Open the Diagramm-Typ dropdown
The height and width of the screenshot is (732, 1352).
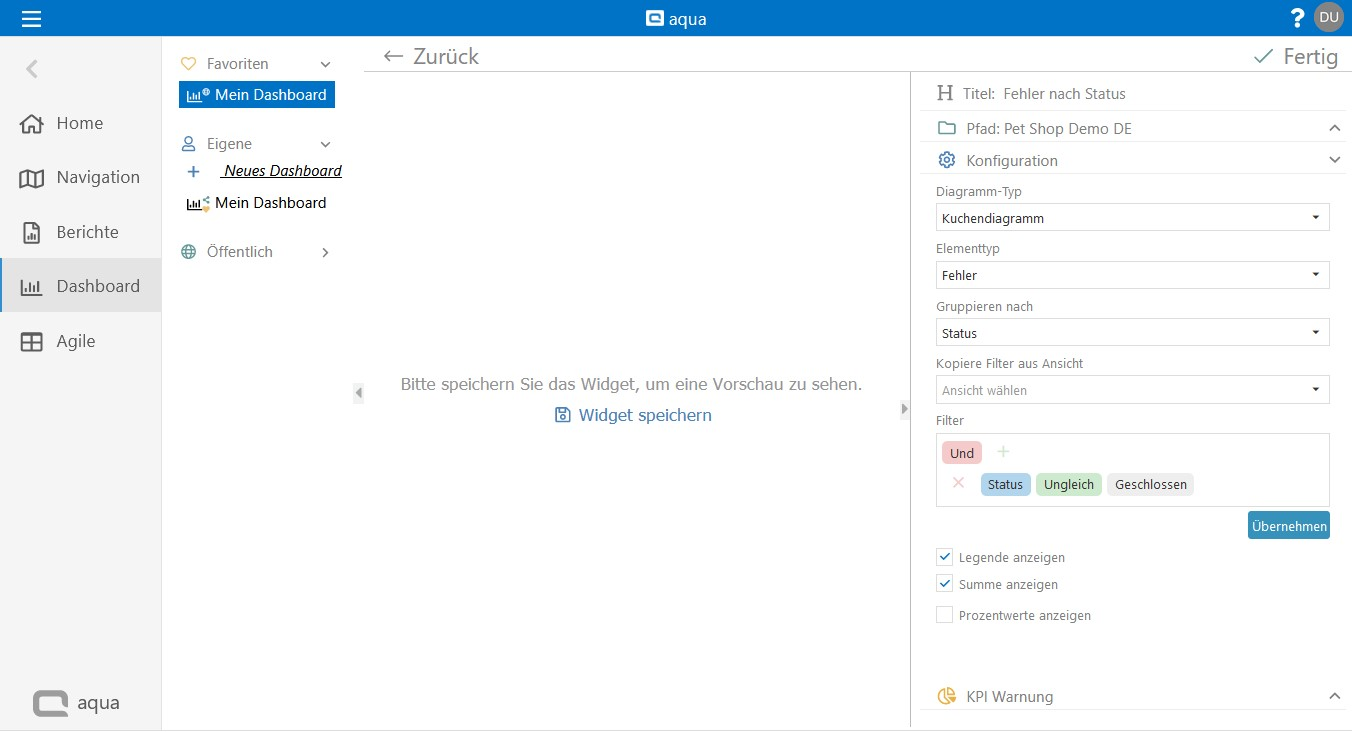1132,218
